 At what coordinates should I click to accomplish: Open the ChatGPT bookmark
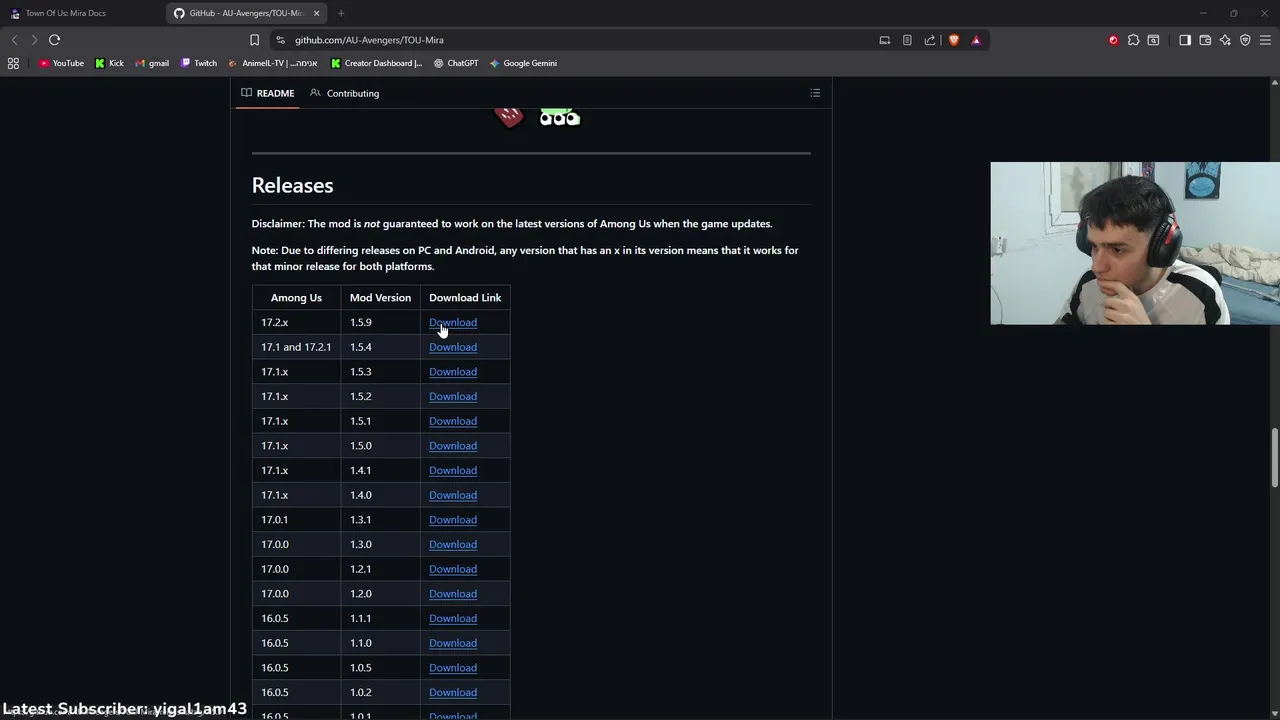[x=456, y=63]
